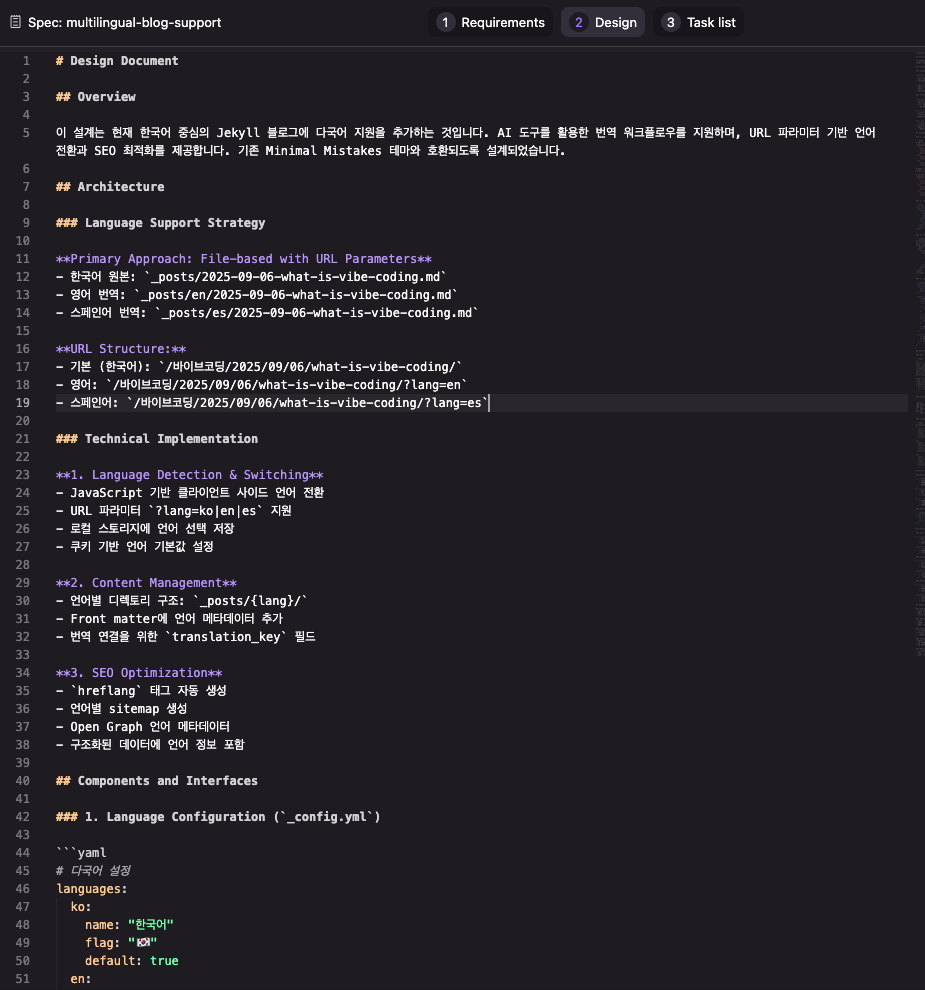Click the Components and Interfaces heading
Image resolution: width=925 pixels, height=990 pixels.
pyautogui.click(x=157, y=781)
